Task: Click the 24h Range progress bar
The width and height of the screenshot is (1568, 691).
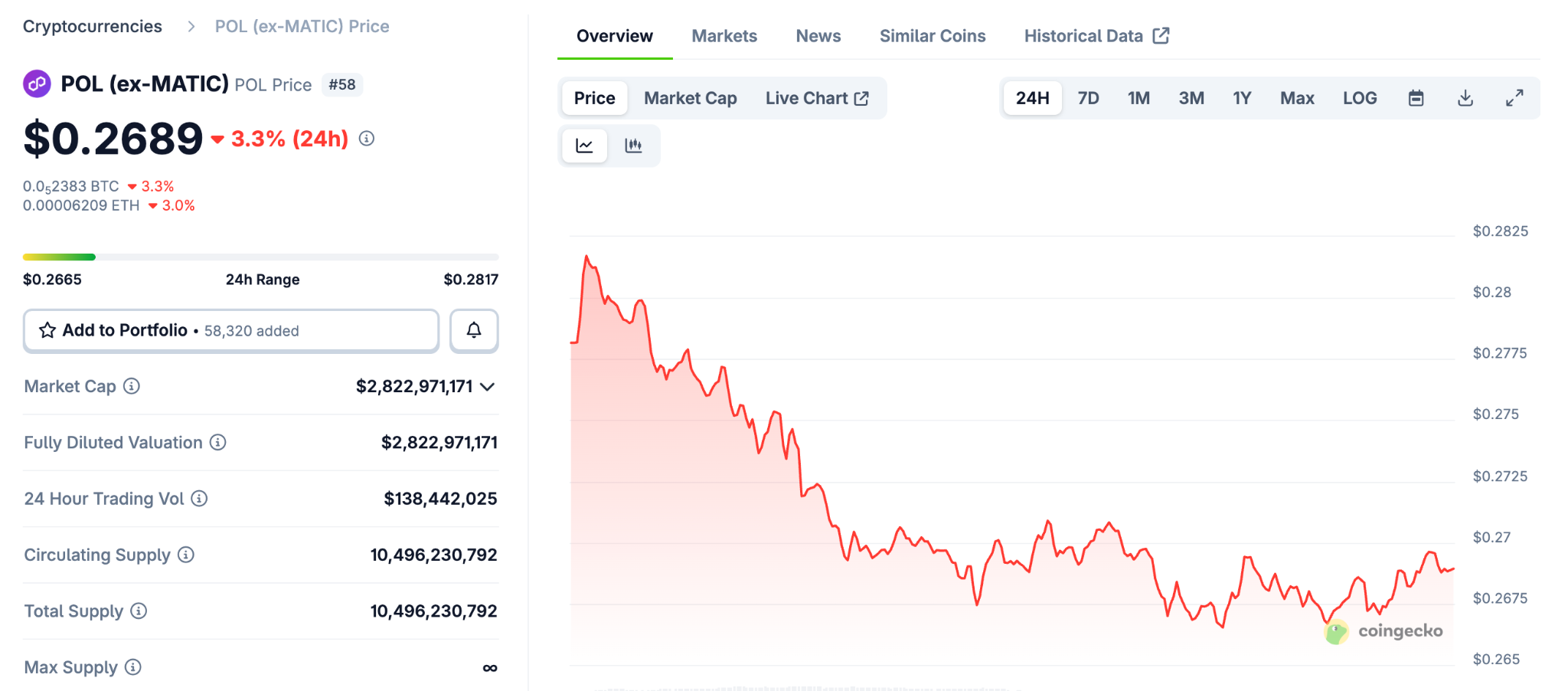Action: (x=260, y=257)
